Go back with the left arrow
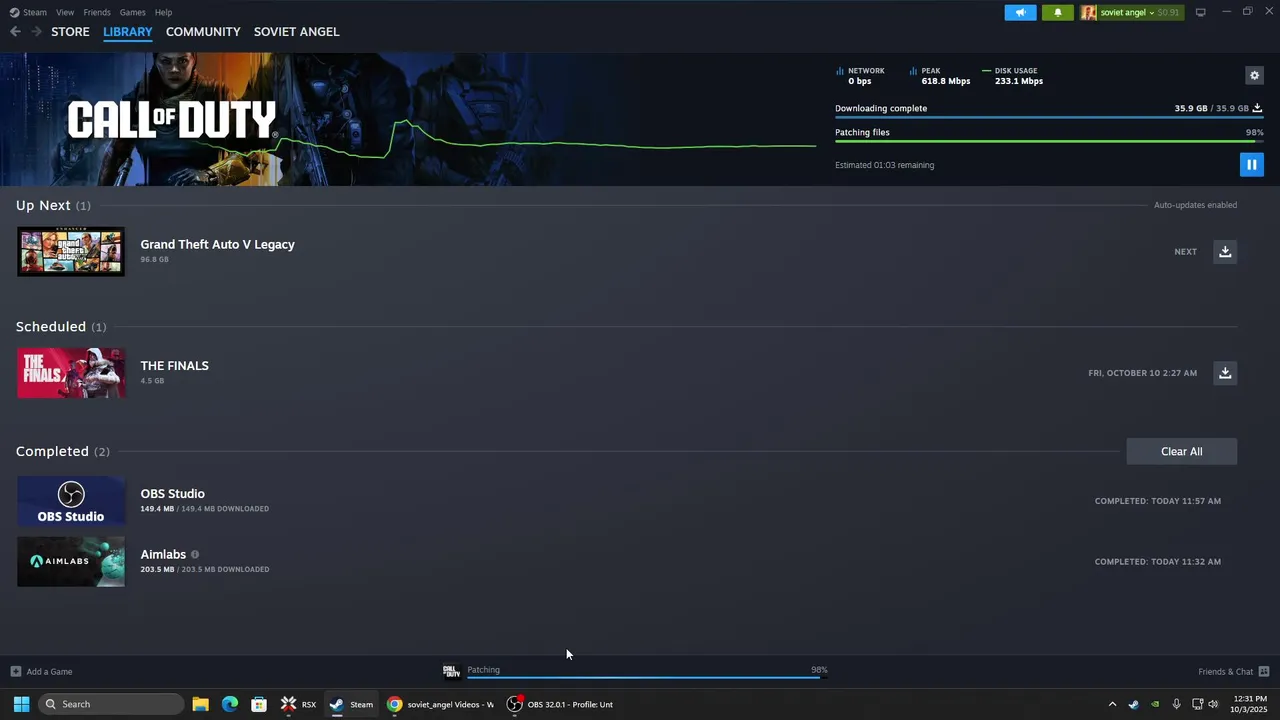 [15, 32]
